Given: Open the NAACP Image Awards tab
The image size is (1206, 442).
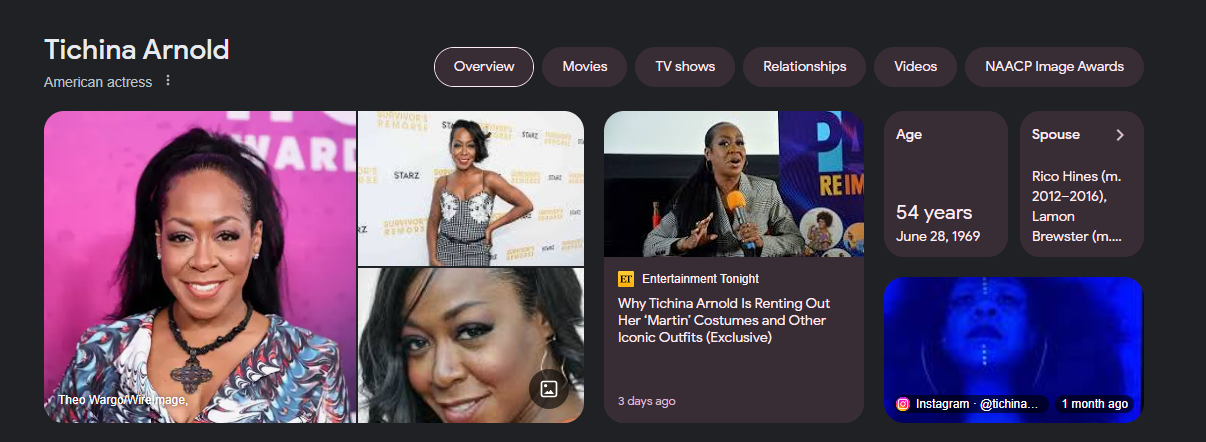Looking at the screenshot, I should [x=1055, y=67].
